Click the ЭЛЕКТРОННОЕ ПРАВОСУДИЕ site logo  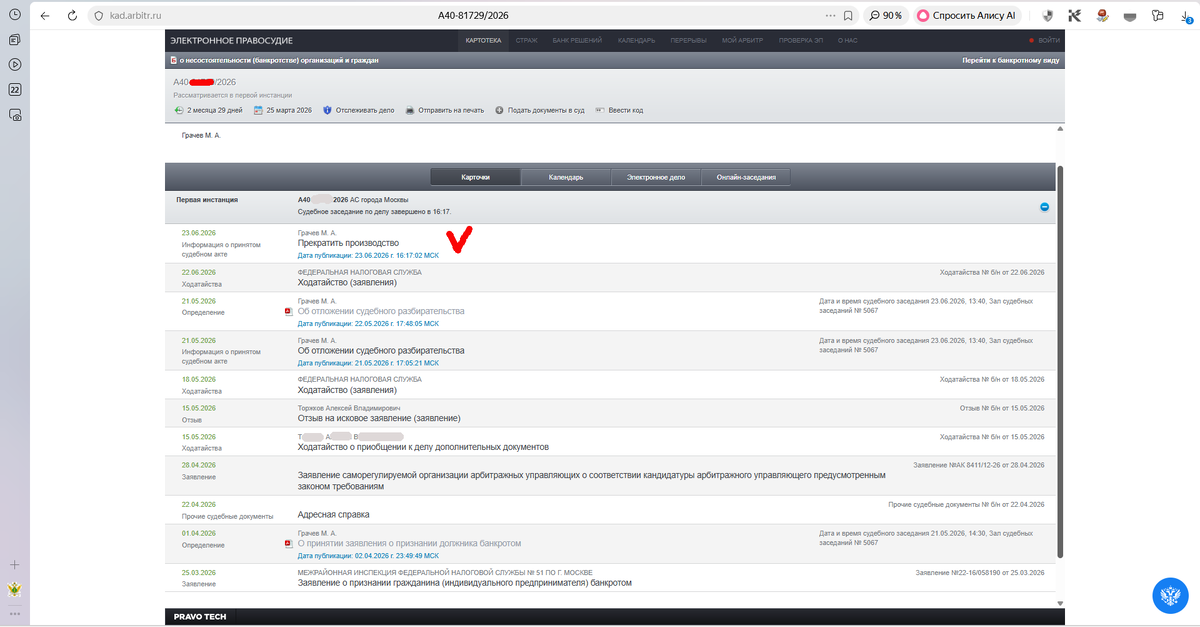[x=231, y=40]
